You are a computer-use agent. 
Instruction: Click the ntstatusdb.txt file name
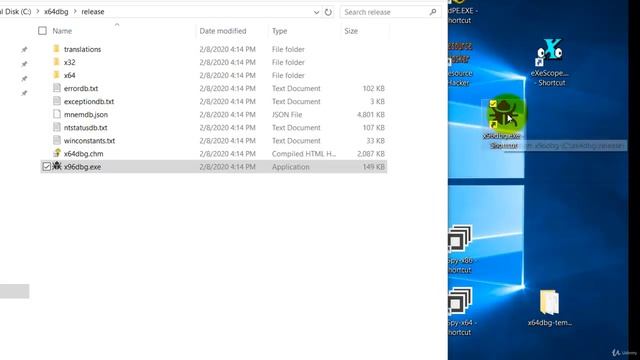[86, 128]
